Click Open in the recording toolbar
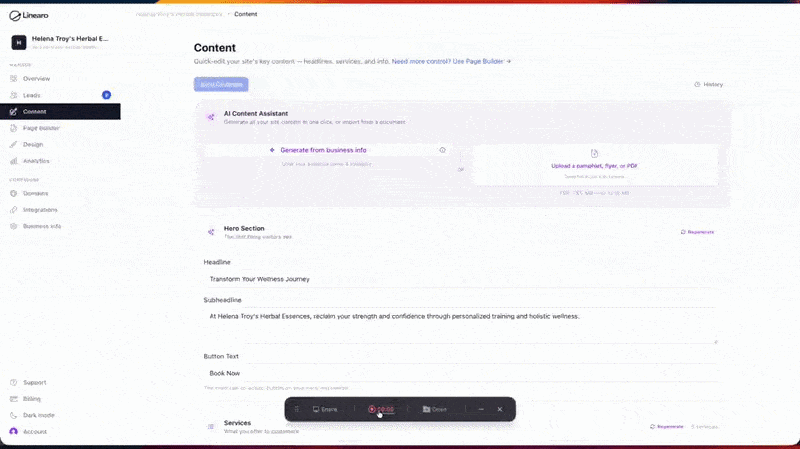Viewport: 800px width, 449px height. [x=435, y=409]
